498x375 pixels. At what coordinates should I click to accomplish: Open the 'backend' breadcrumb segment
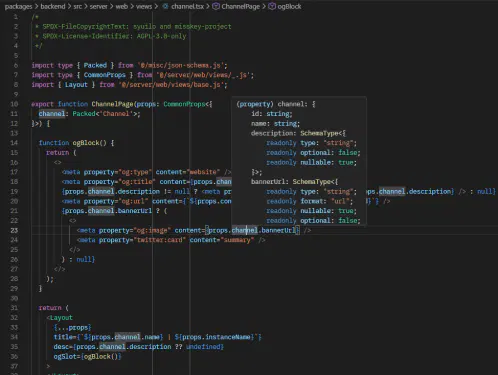pos(53,6)
